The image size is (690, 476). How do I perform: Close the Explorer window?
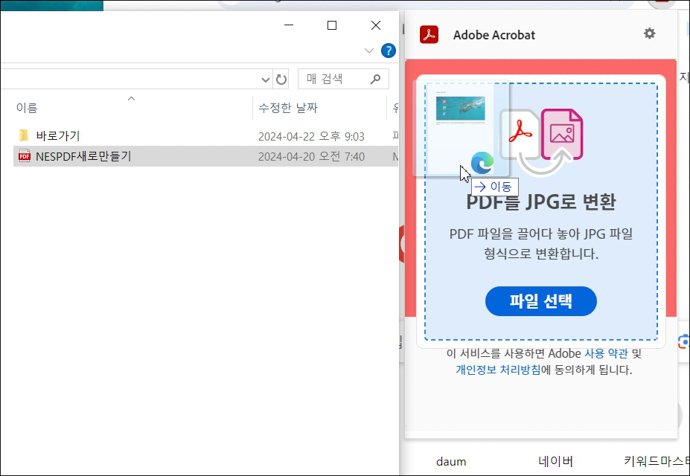tap(375, 26)
